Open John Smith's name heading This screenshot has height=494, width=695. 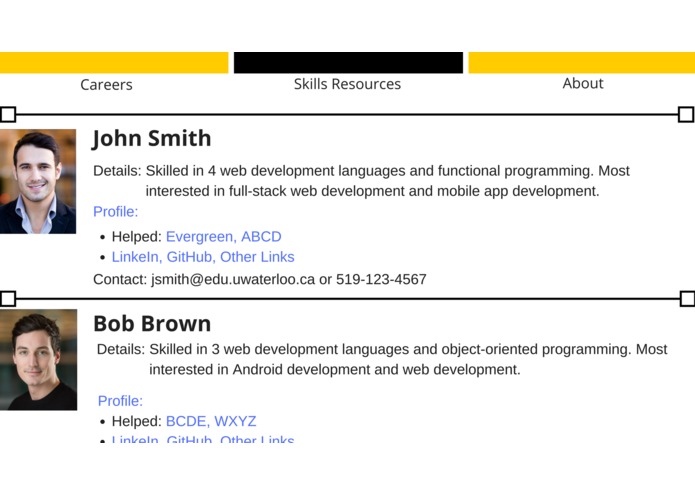click(x=152, y=138)
